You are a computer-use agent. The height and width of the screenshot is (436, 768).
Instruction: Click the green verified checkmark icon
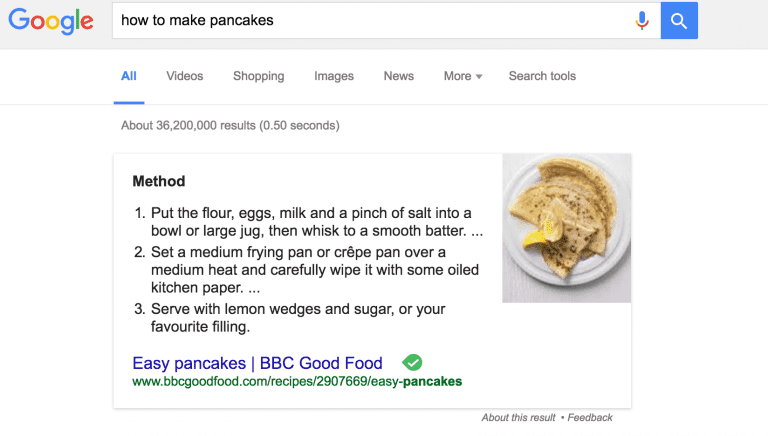coord(412,362)
